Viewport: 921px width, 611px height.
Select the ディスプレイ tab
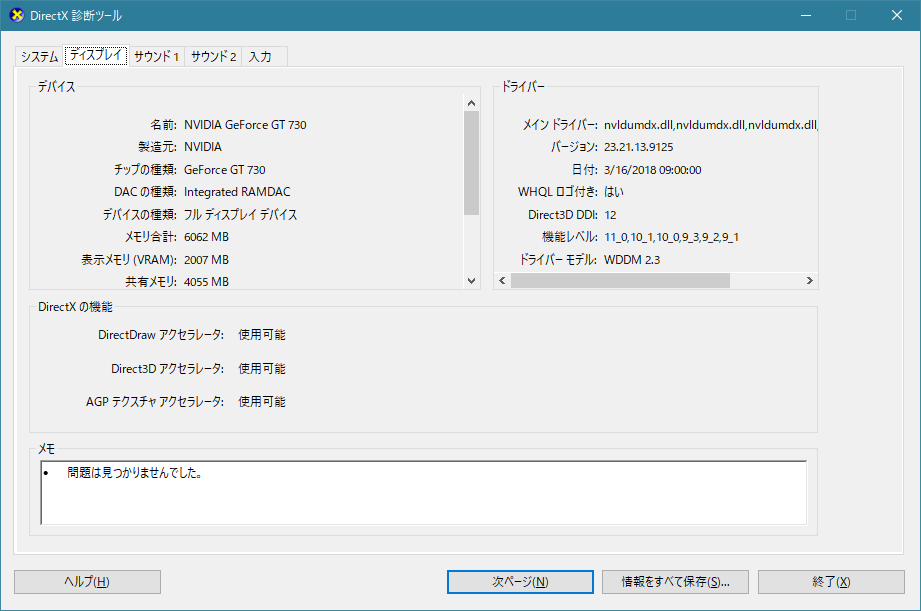(95, 55)
